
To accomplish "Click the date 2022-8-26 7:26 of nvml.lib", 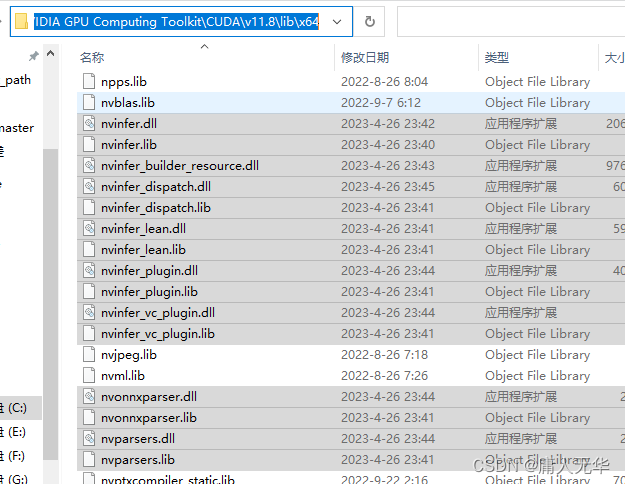I will (384, 376).
